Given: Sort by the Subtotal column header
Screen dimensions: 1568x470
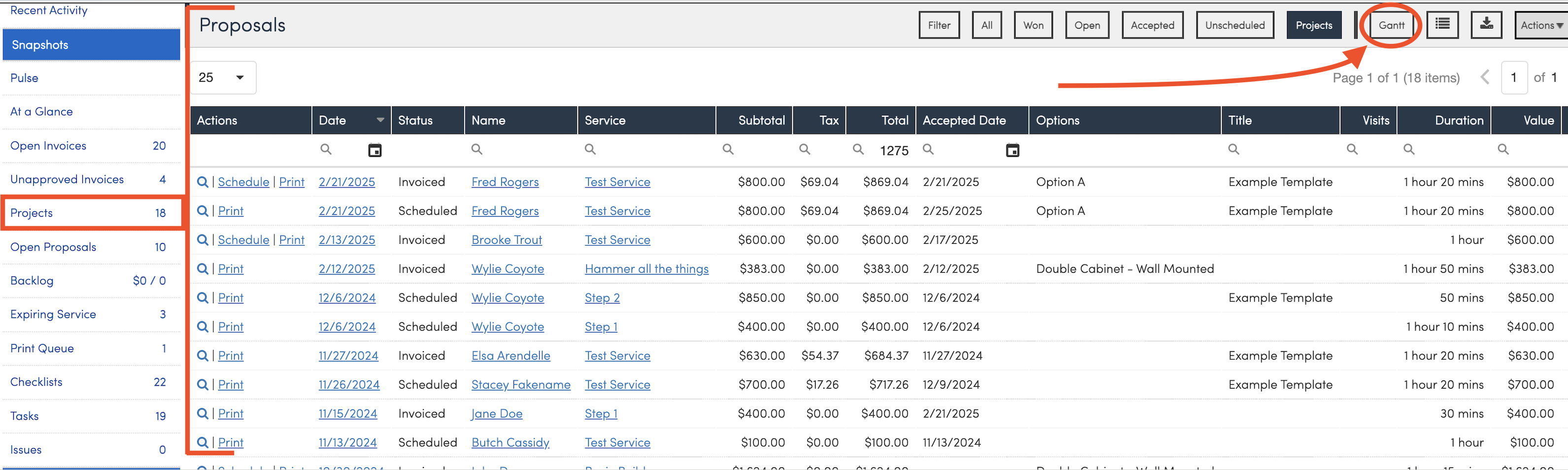Looking at the screenshot, I should 754,120.
